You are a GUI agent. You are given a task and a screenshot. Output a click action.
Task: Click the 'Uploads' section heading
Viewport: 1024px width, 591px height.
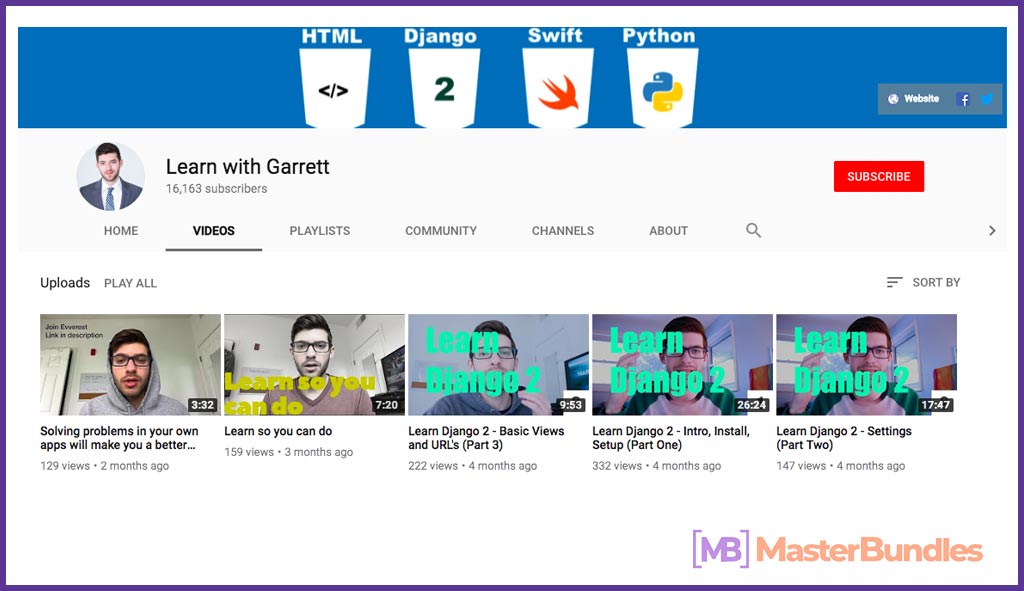point(65,283)
